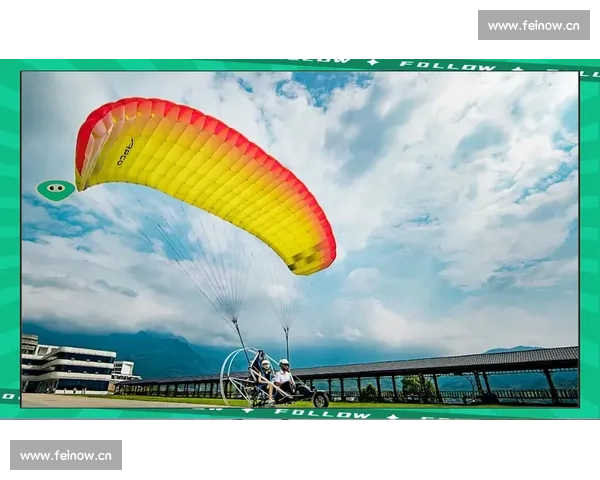This screenshot has height=480, width=600.
Task: Click the FOLLOW text on bottom border
Action: [x=322, y=413]
